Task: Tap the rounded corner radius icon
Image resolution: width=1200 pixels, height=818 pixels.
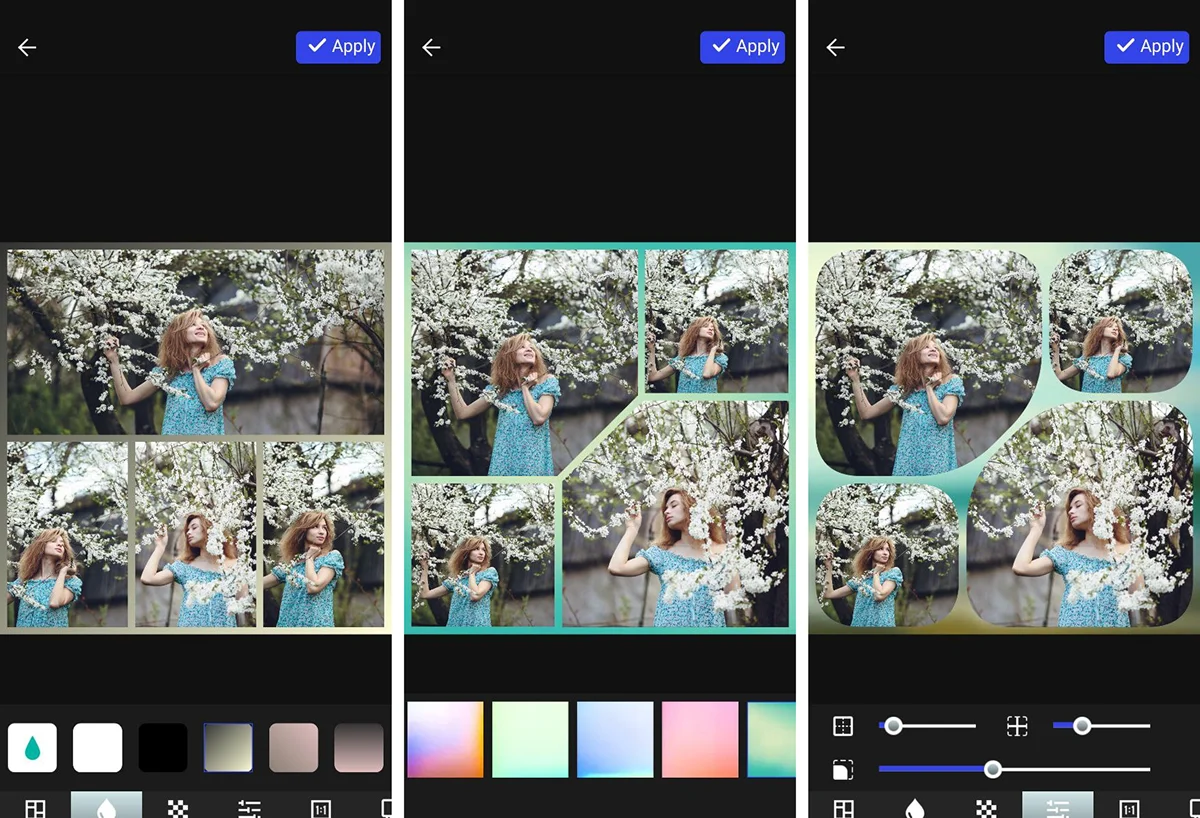Action: point(843,769)
